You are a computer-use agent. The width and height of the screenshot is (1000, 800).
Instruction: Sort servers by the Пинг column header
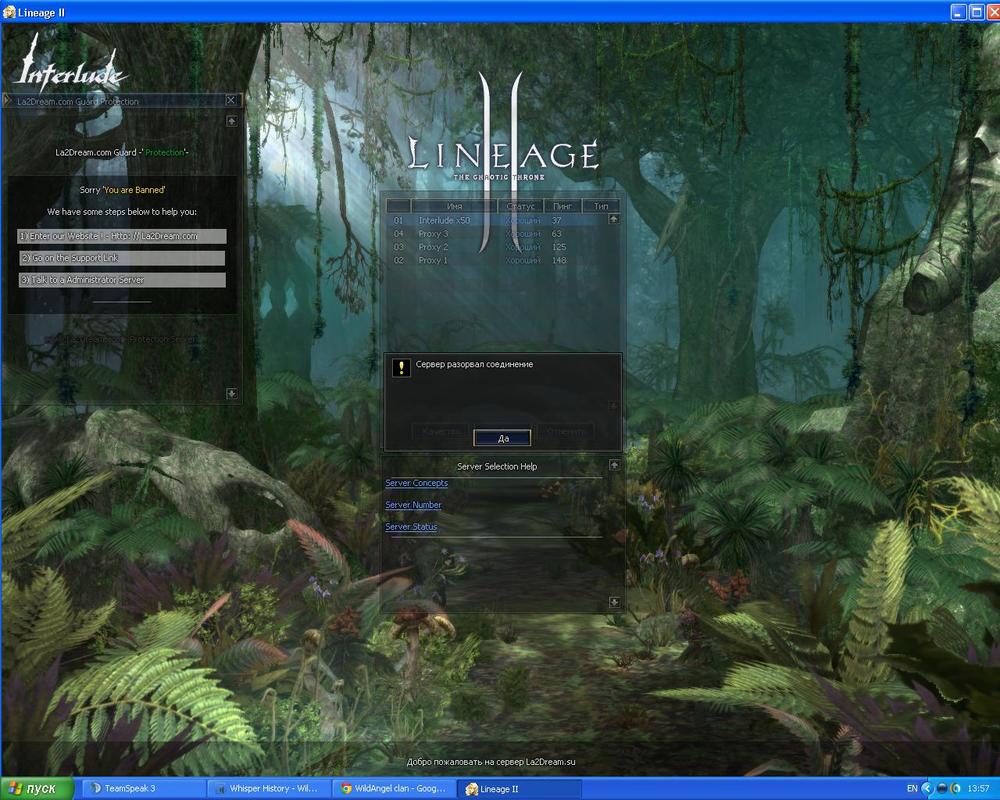(x=563, y=206)
